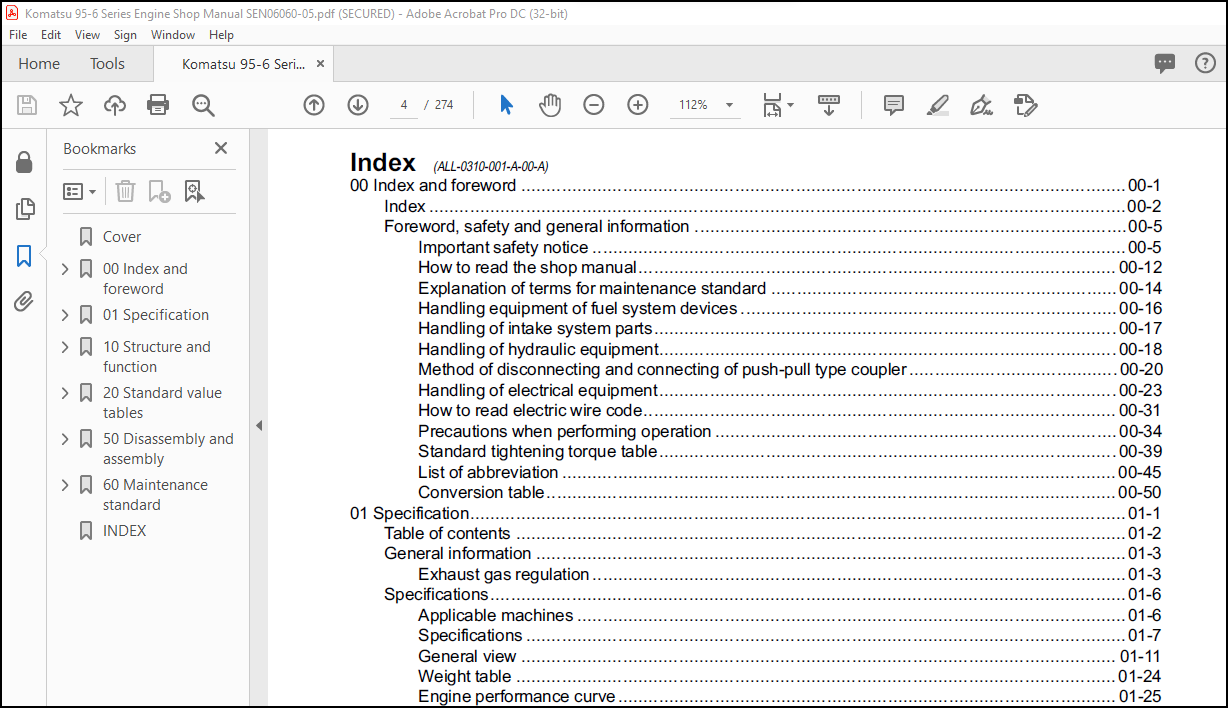Viewport: 1228px width, 708px height.
Task: Add a sticky note comment
Action: [x=894, y=105]
